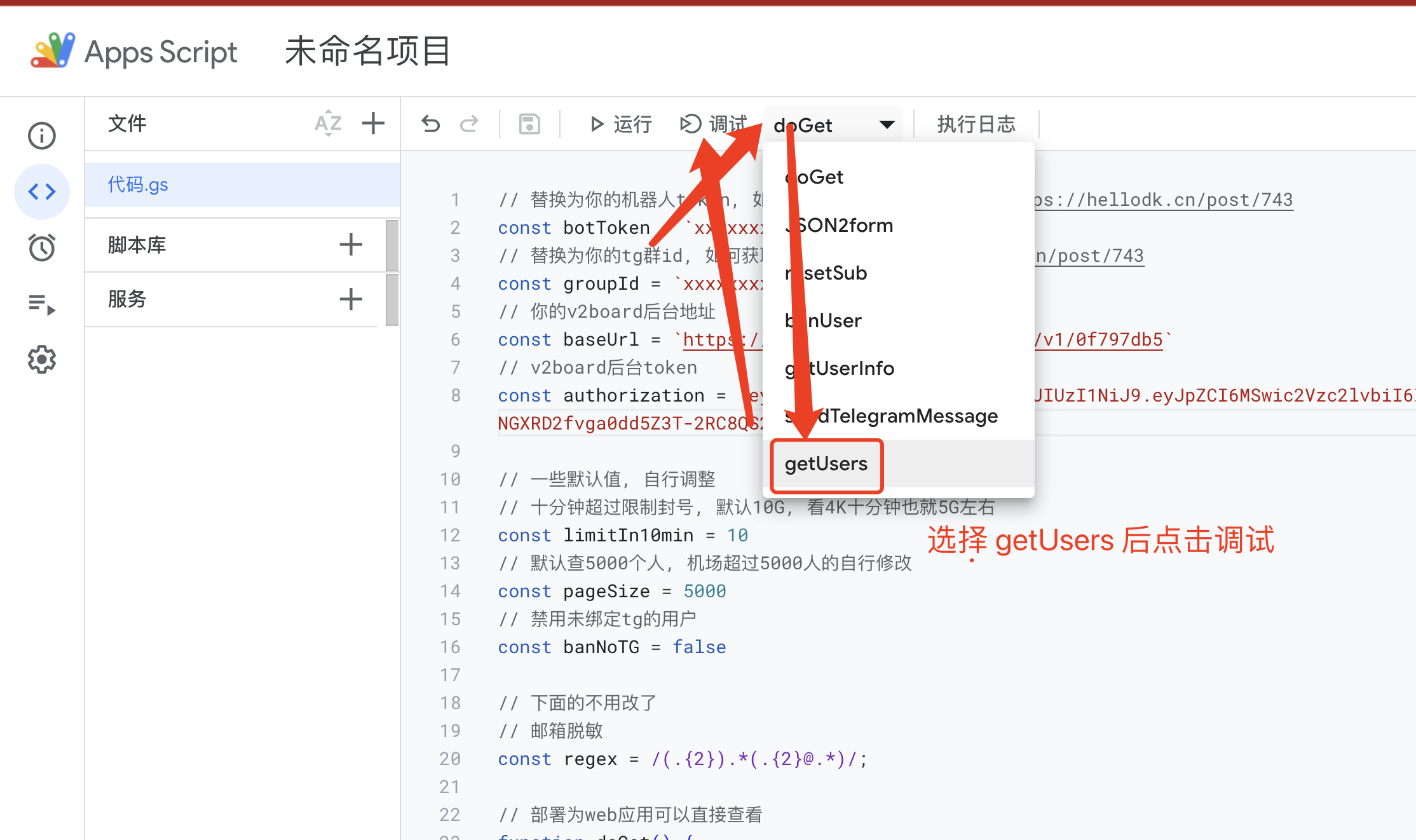
Task: Click the save project disk icon
Action: click(529, 124)
